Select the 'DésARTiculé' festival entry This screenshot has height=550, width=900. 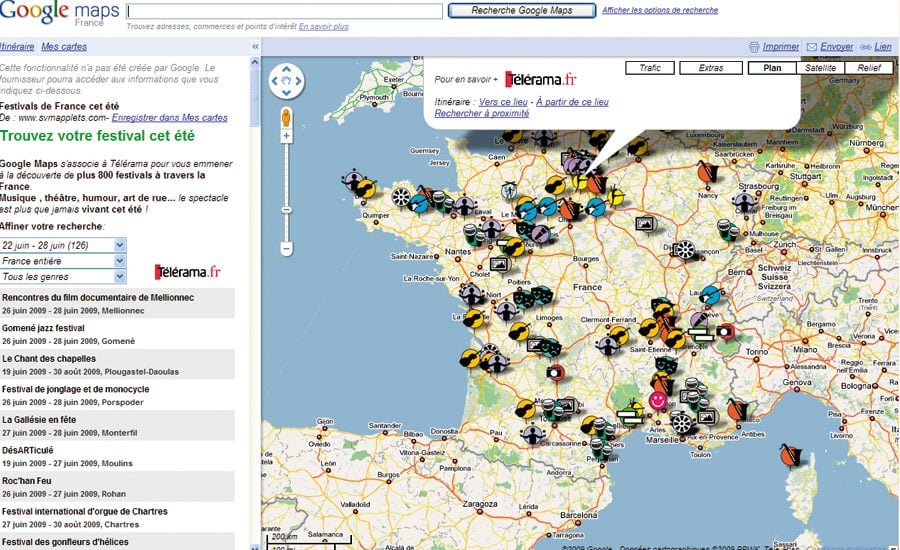117,456
